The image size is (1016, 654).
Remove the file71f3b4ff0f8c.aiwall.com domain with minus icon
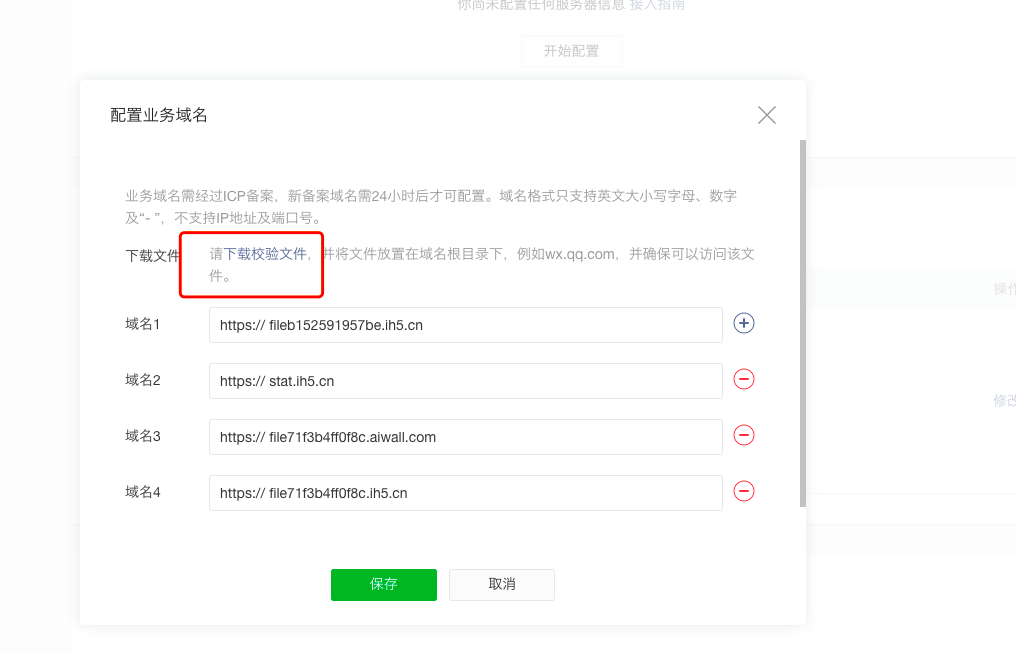tap(744, 435)
